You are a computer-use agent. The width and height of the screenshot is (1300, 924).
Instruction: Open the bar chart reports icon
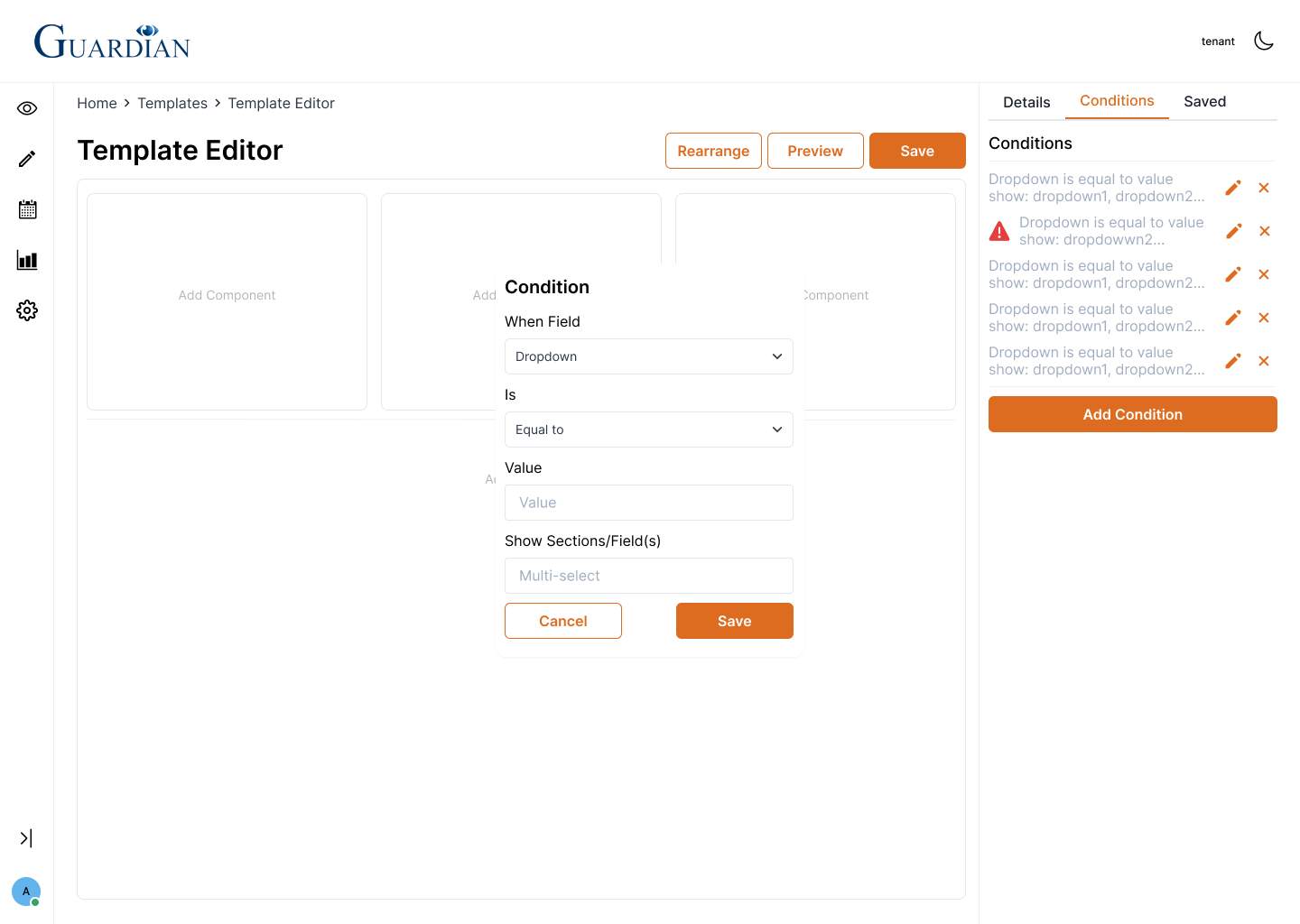pyautogui.click(x=27, y=261)
